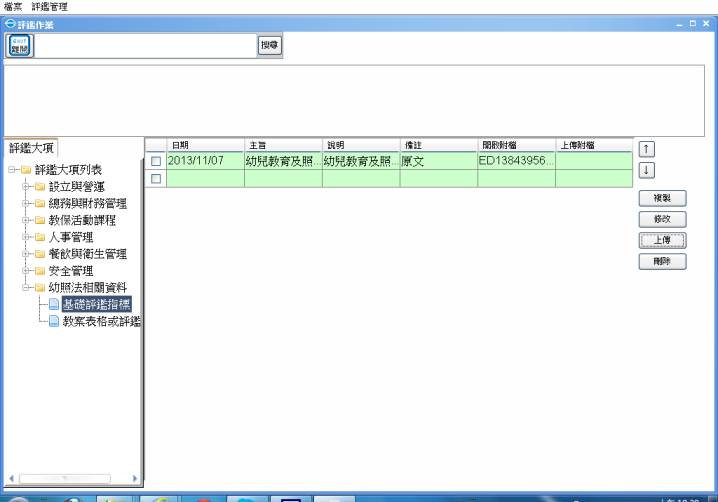Click the folder icon beside 安全管理

40,271
